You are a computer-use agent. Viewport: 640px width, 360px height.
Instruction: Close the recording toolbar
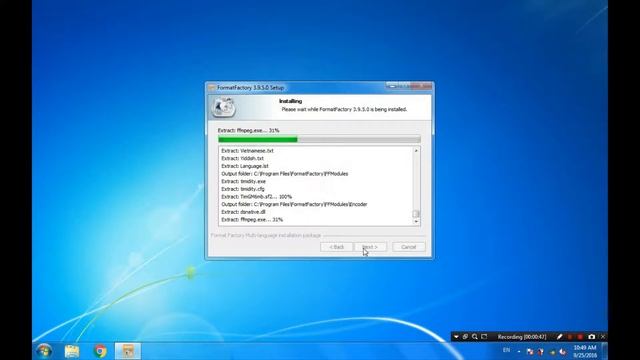point(603,337)
